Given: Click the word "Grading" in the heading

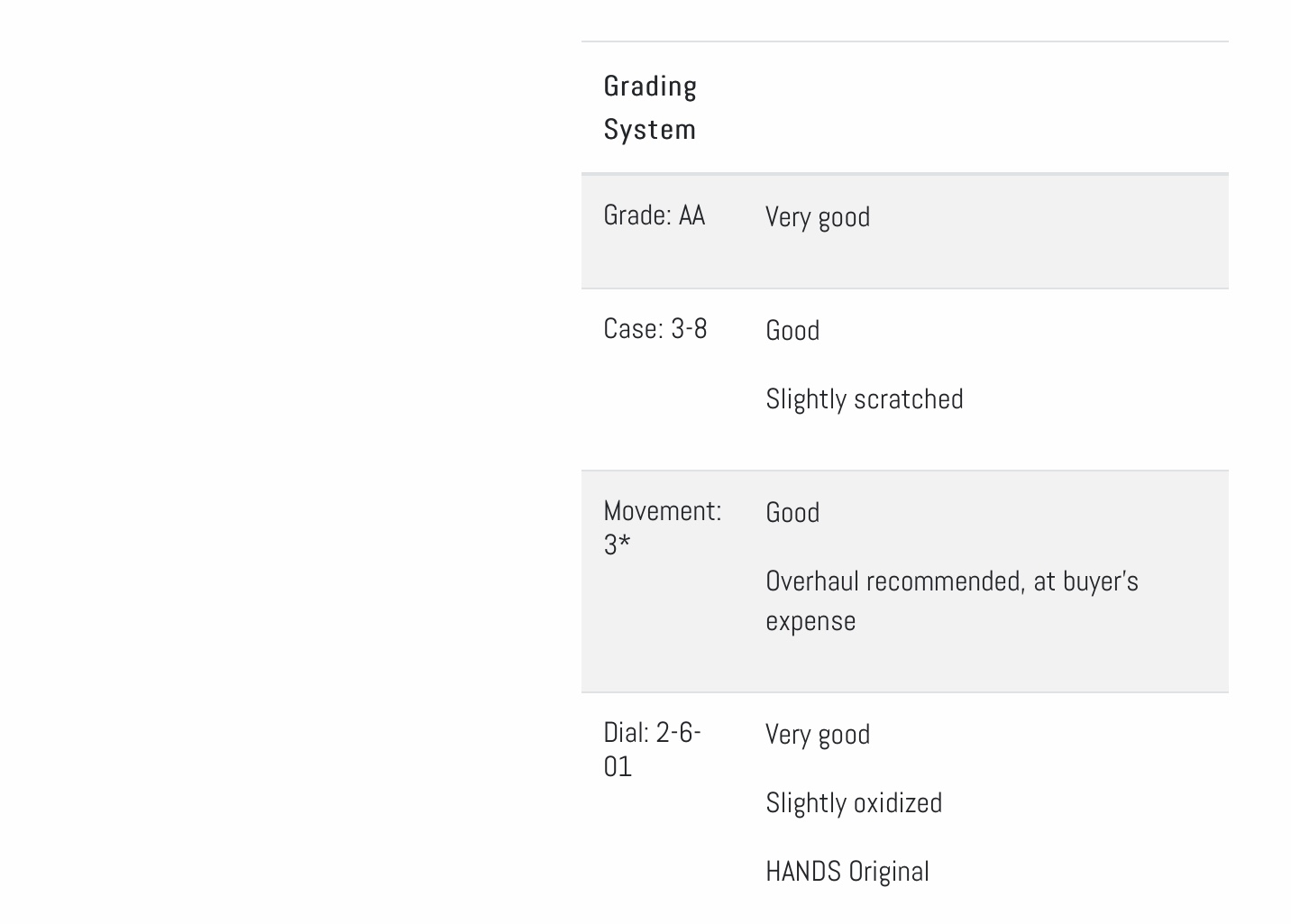Looking at the screenshot, I should (650, 87).
